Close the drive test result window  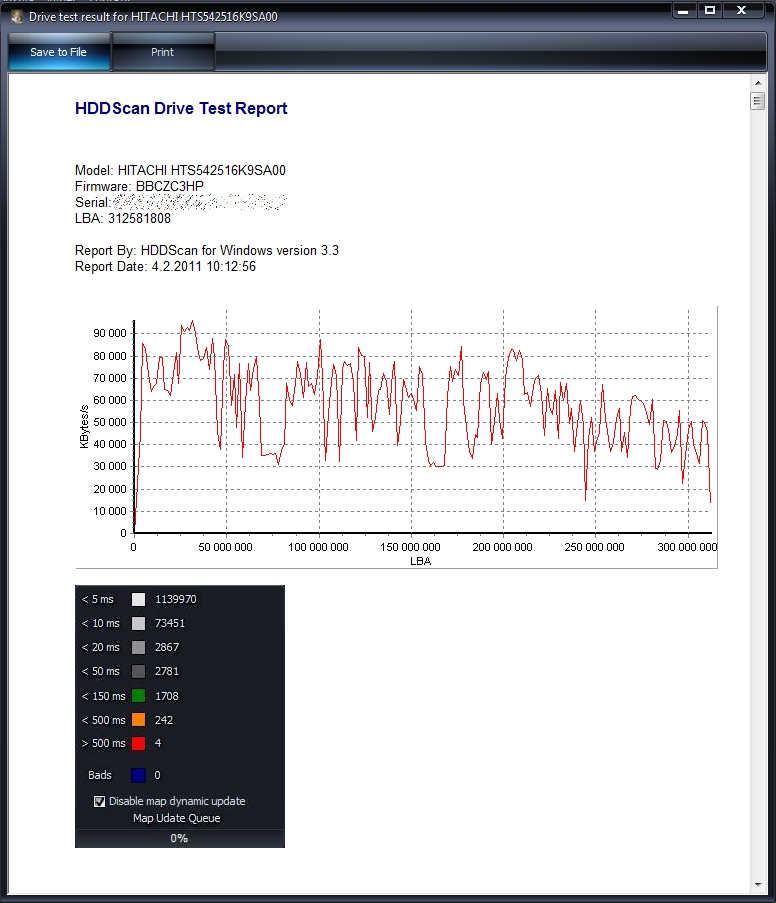(x=742, y=10)
